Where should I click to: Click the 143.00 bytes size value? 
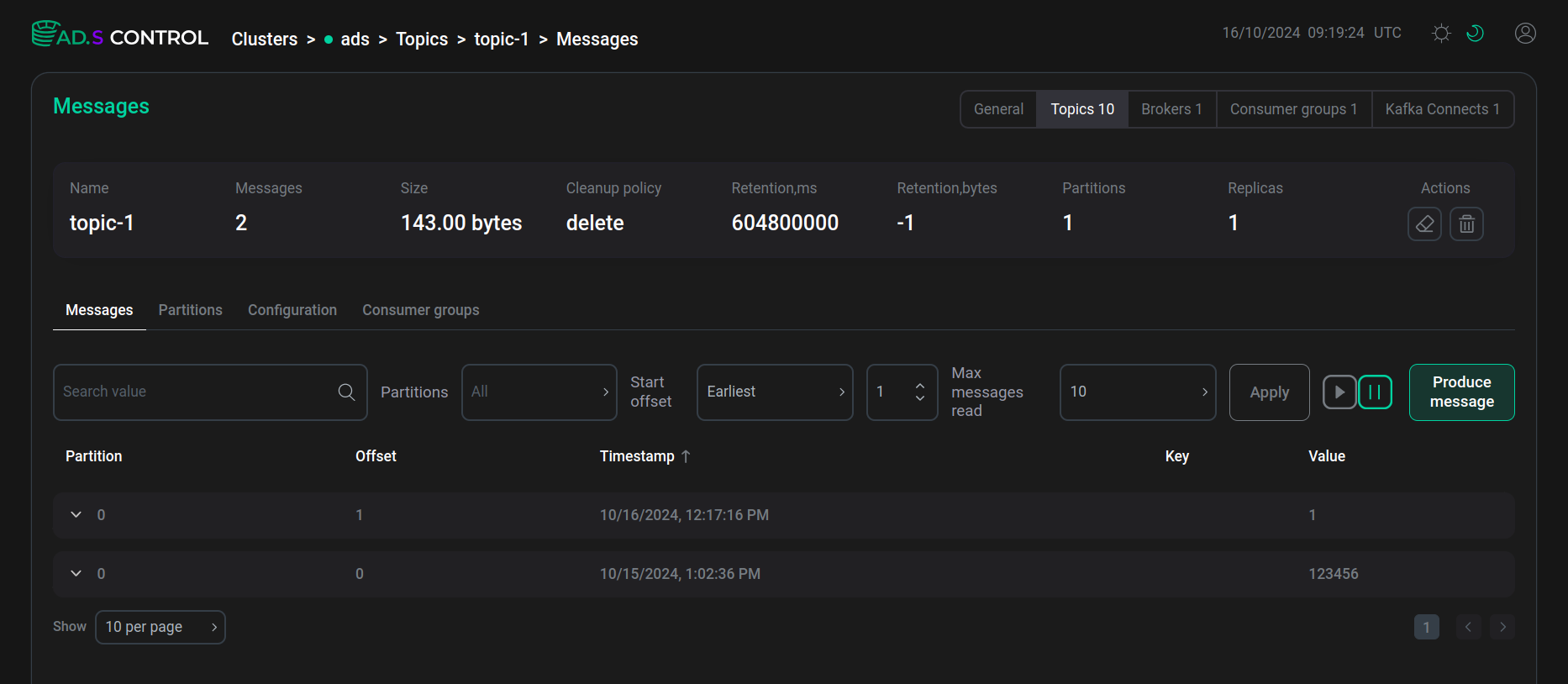[x=461, y=223]
